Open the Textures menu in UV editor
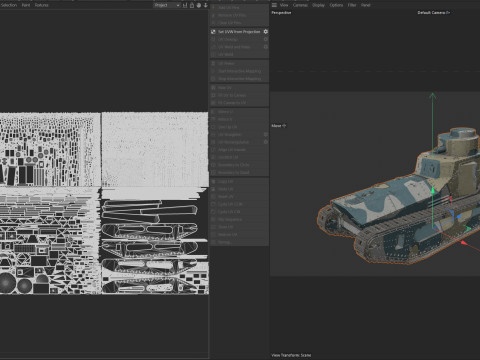This screenshot has width=480, height=360. point(42,5)
